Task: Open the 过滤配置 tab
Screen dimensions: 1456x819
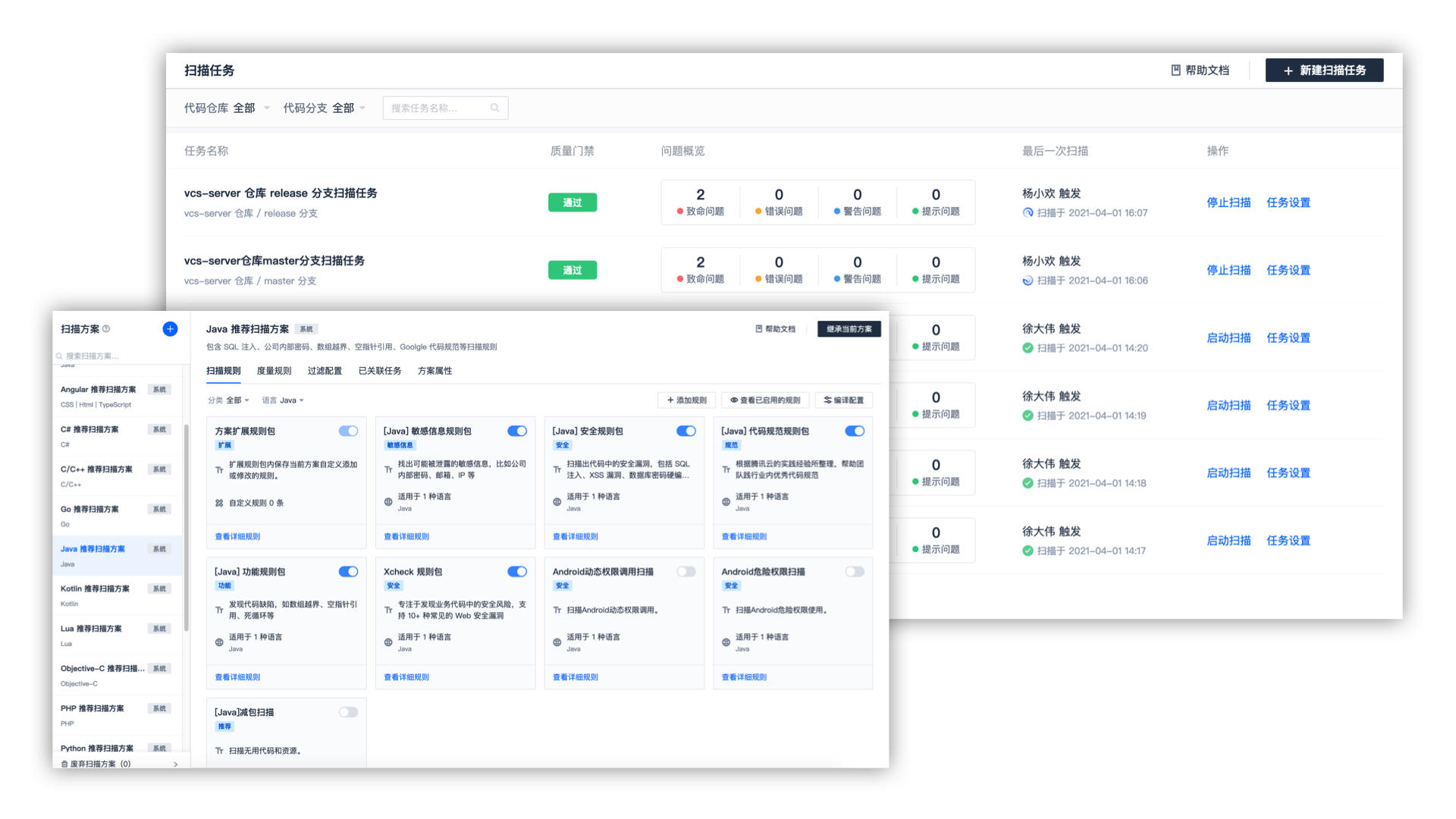Action: pyautogui.click(x=325, y=371)
